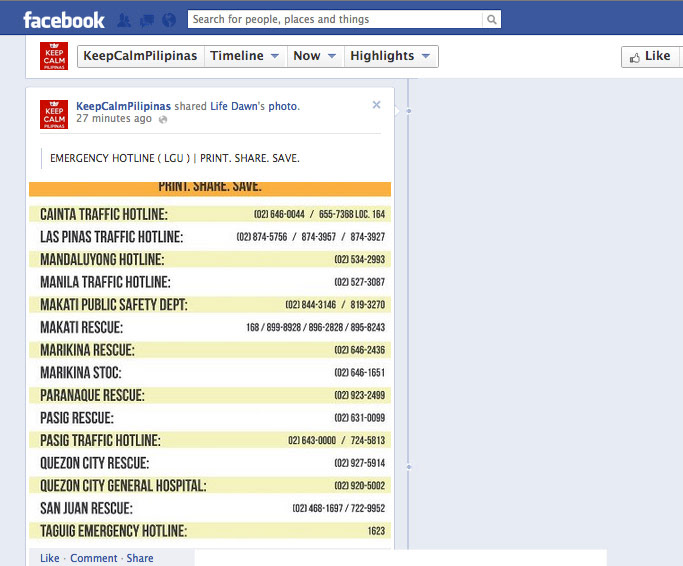Click the QUEZON CITY GENERAL HOSPITAL row

point(210,485)
